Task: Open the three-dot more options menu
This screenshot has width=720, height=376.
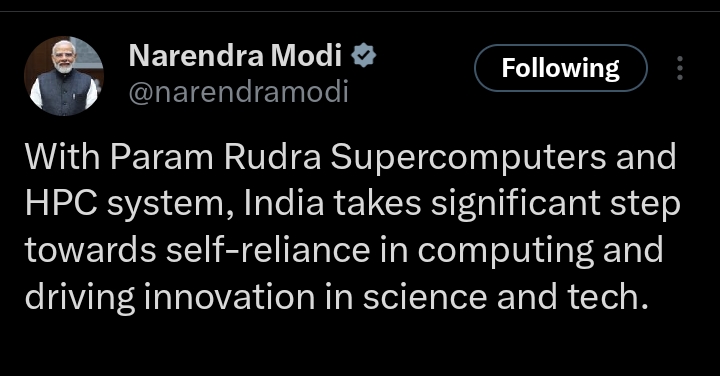Action: pyautogui.click(x=680, y=68)
